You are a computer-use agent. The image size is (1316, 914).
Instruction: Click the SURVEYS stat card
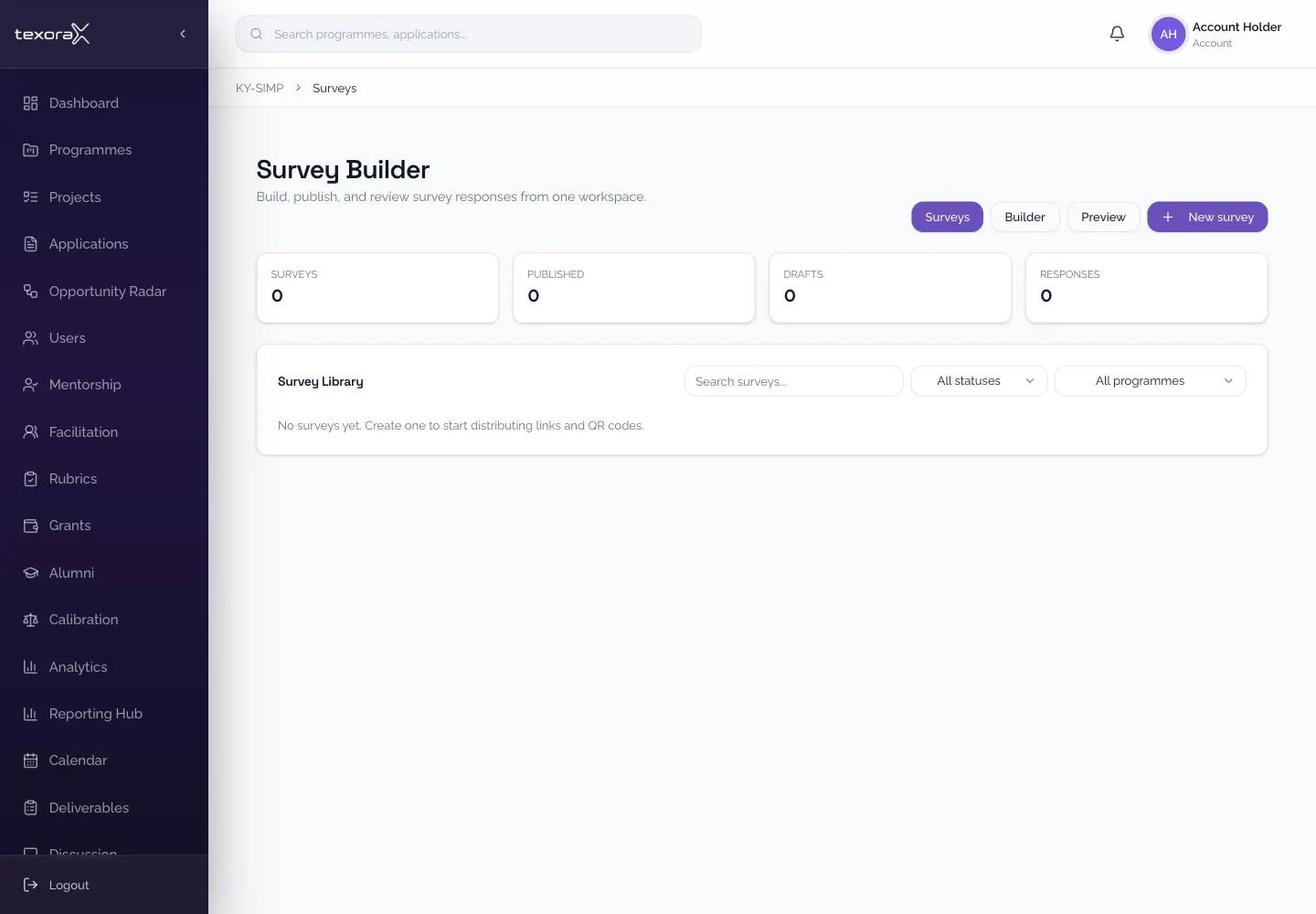click(377, 288)
